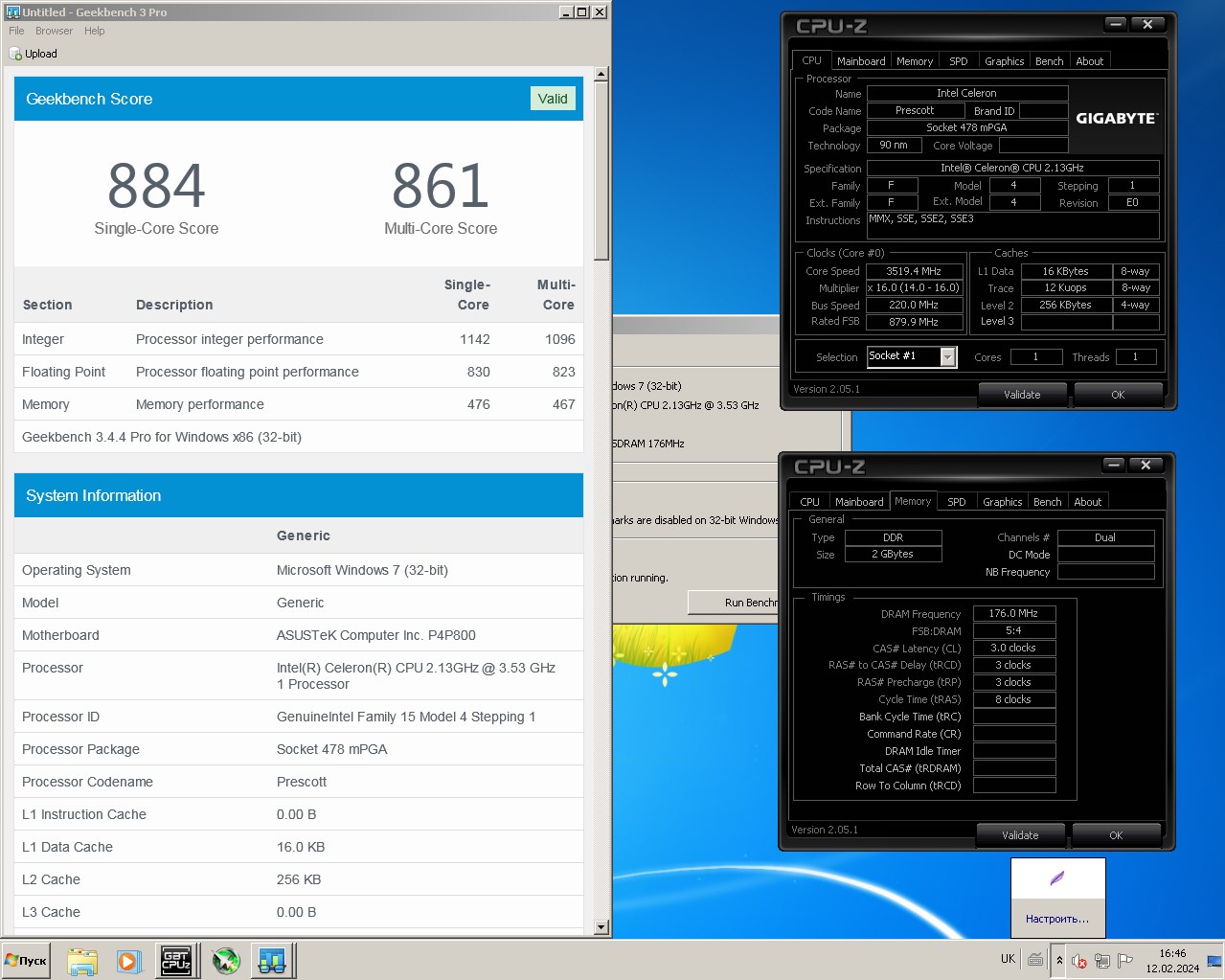Viewport: 1225px width, 980px height.
Task: Open the Help menu in Geekbench
Action: pyautogui.click(x=94, y=31)
